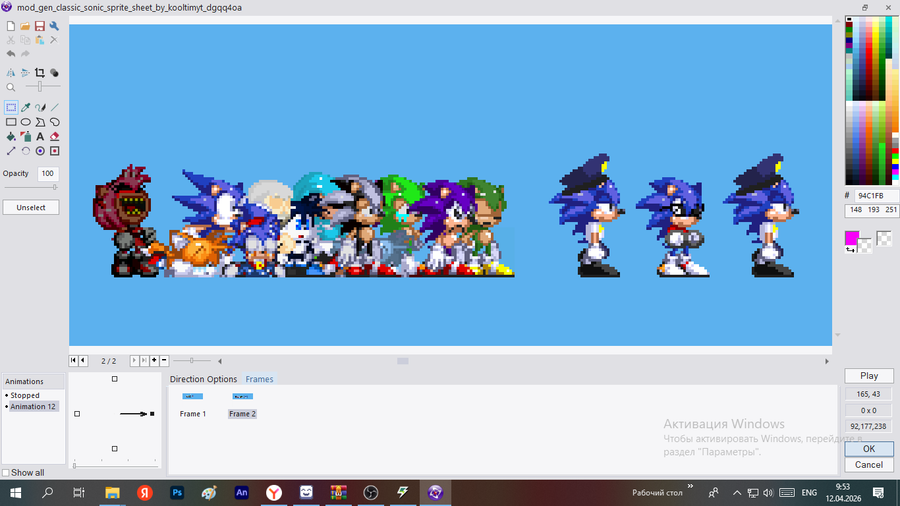This screenshot has height=506, width=900.
Task: Select the Spray can tool
Action: [x=26, y=137]
